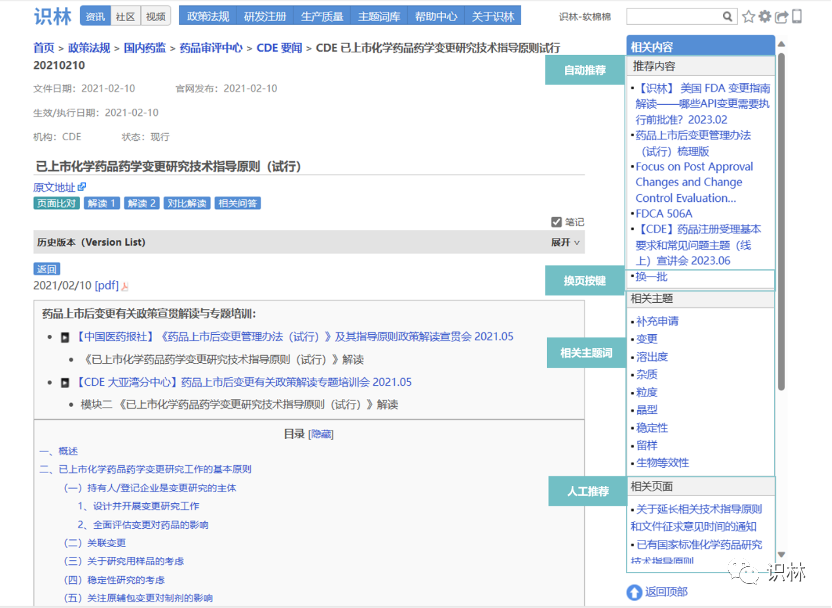Click sidebar scroll-down arrow
832x608 pixels.
click(x=781, y=554)
